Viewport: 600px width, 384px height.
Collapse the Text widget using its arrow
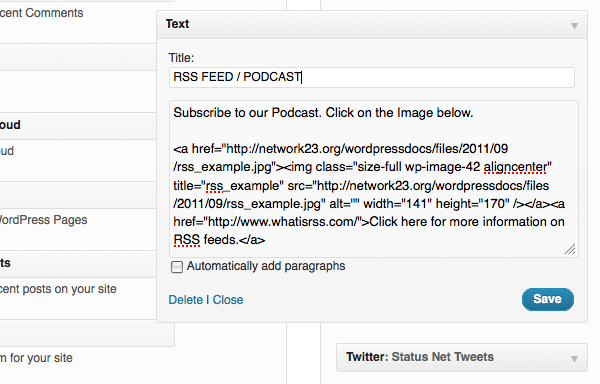point(574,26)
